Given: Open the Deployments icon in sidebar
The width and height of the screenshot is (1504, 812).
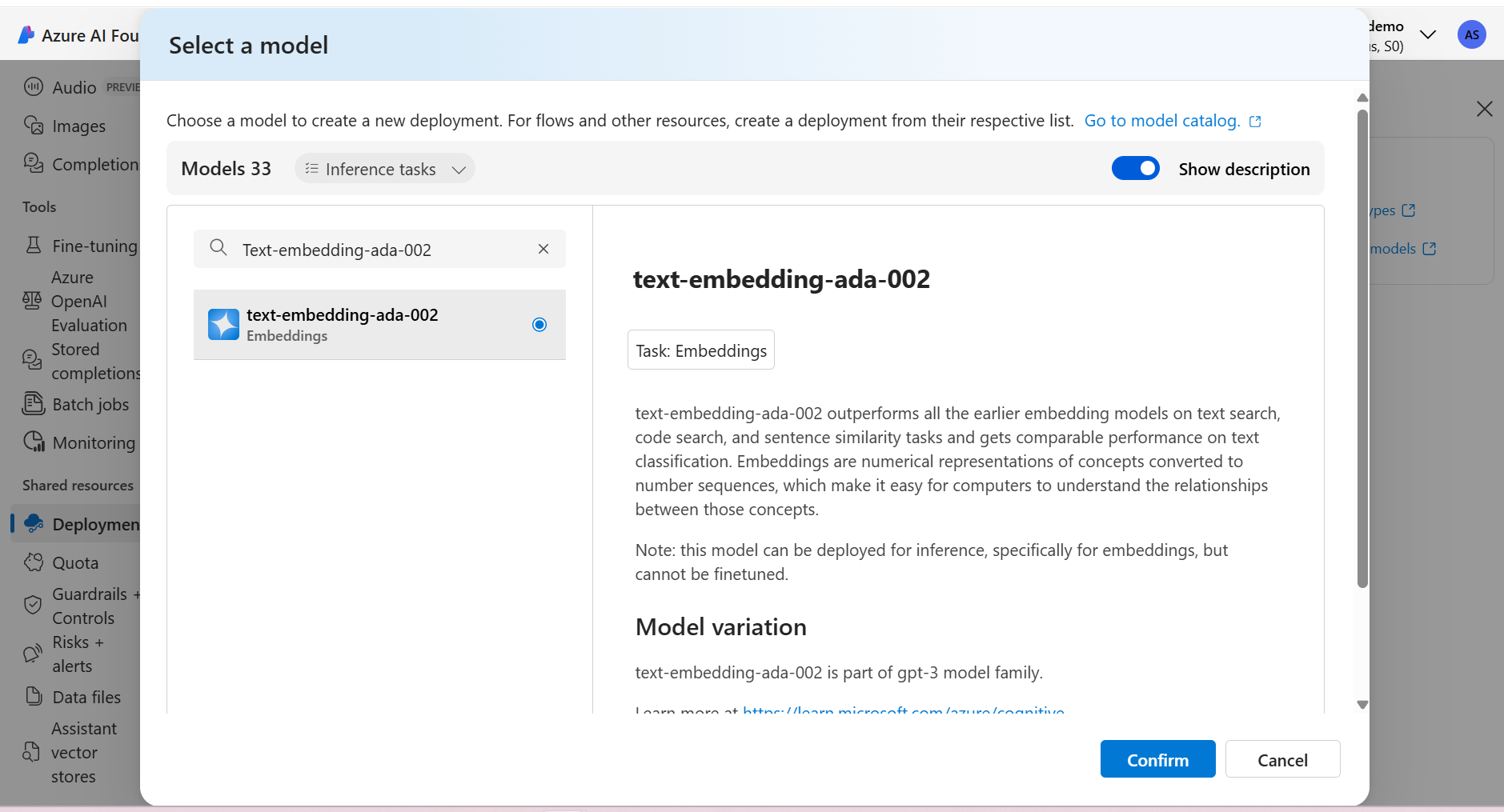Looking at the screenshot, I should pyautogui.click(x=34, y=523).
